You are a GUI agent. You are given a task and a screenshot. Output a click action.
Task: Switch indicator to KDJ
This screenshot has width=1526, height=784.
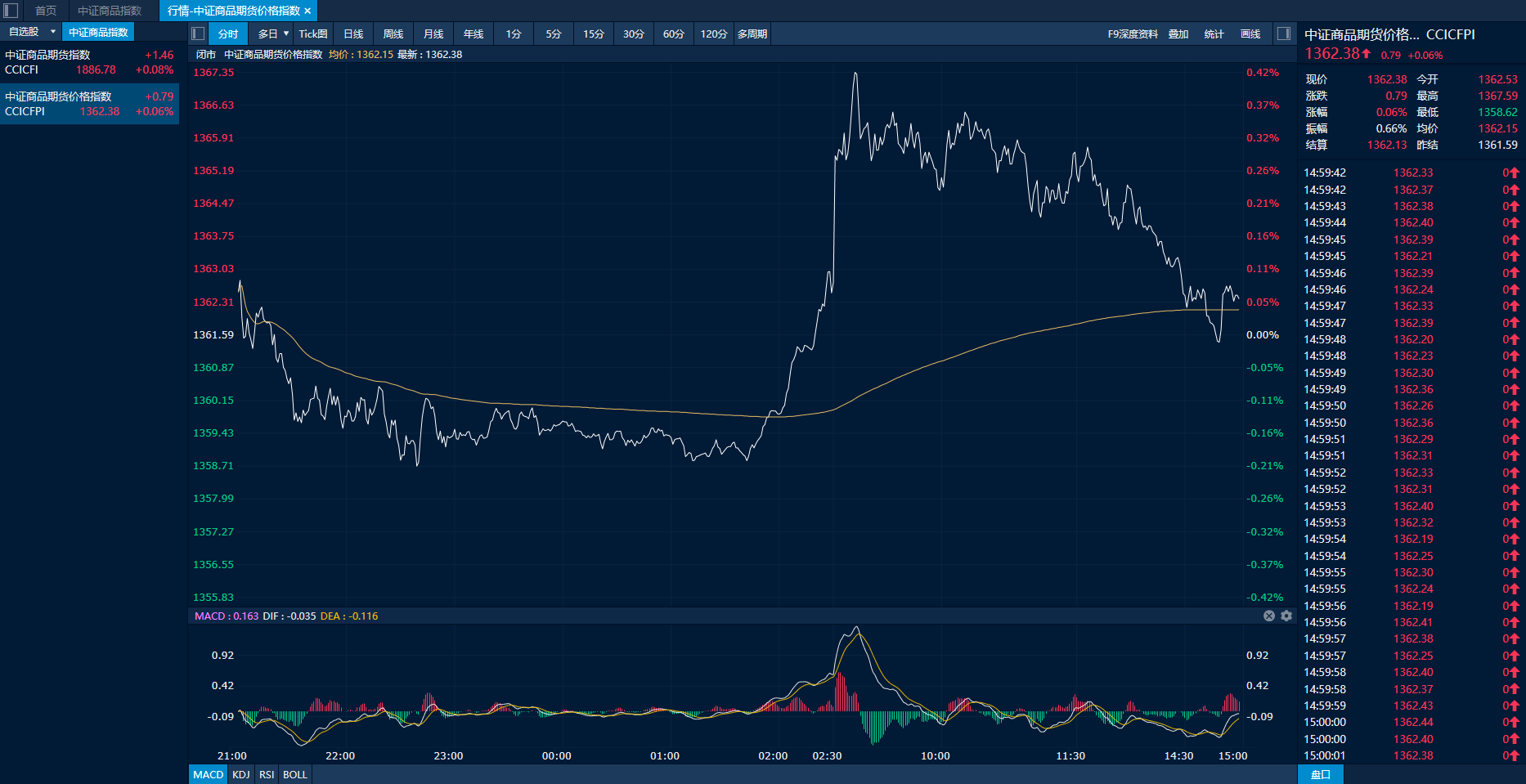click(241, 774)
